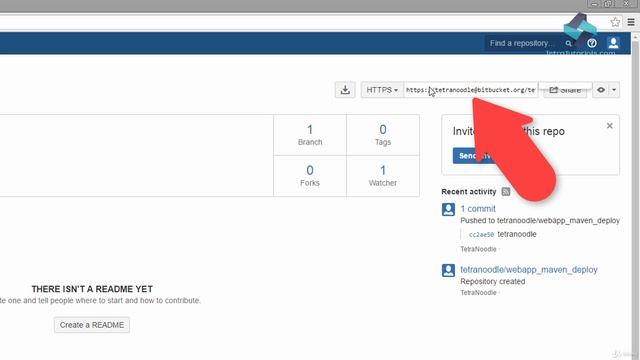Viewport: 640px width, 360px height.
Task: Open the 1 commit link
Action: coord(478,209)
